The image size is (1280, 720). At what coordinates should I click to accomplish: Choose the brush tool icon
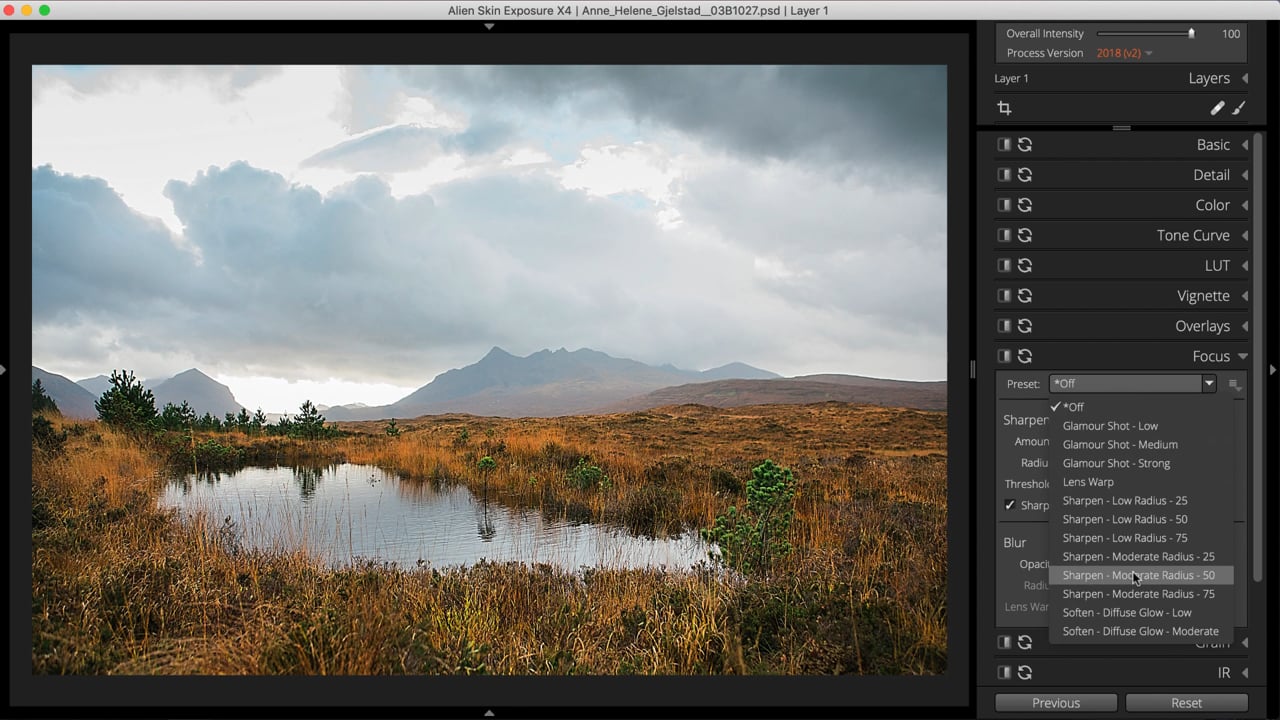point(1238,108)
